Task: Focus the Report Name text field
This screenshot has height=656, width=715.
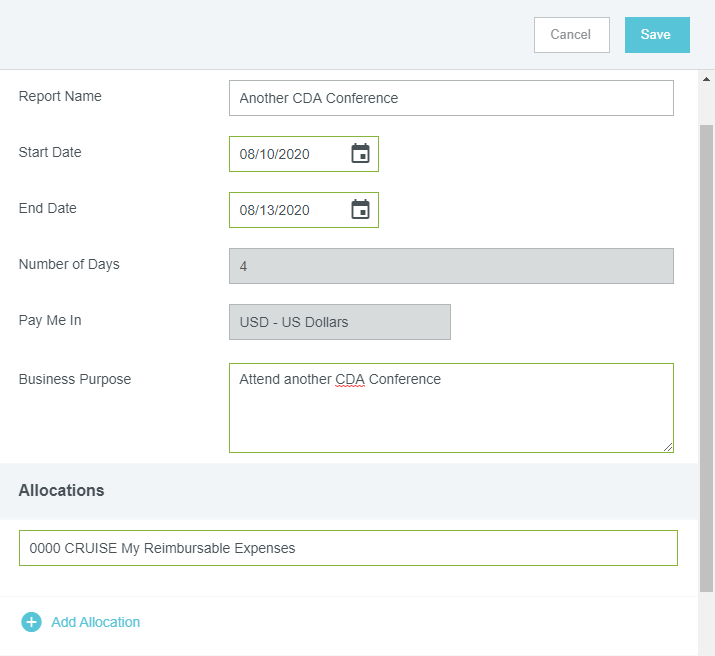Action: (450, 98)
